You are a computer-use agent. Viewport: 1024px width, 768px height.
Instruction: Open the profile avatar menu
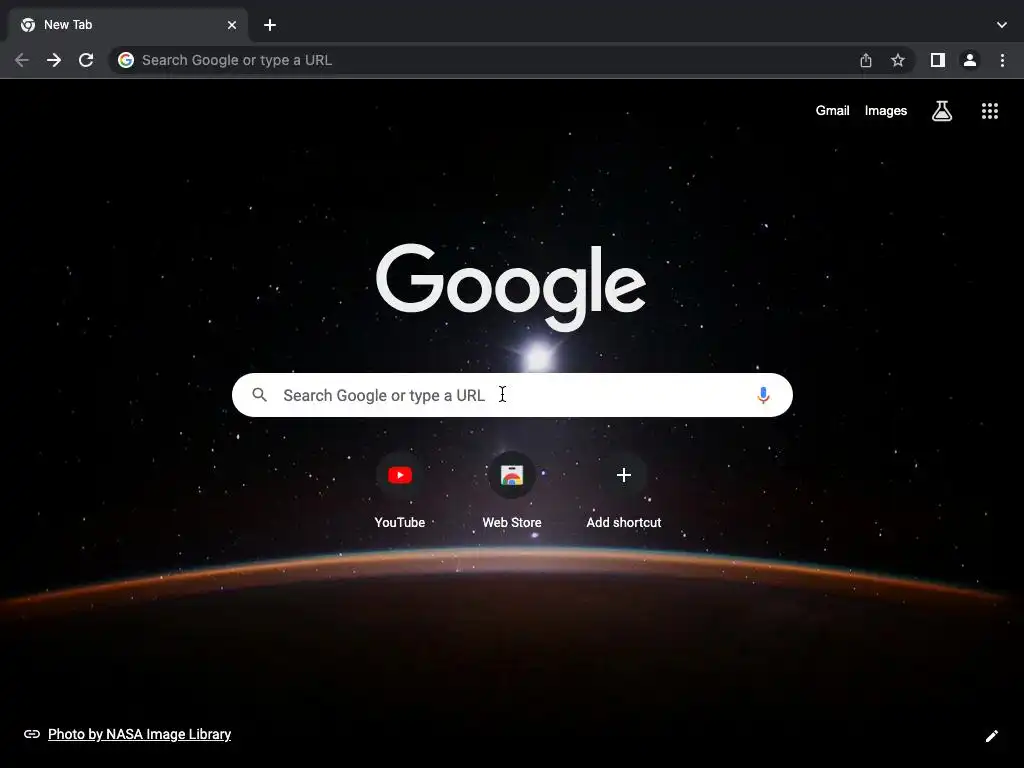click(970, 60)
